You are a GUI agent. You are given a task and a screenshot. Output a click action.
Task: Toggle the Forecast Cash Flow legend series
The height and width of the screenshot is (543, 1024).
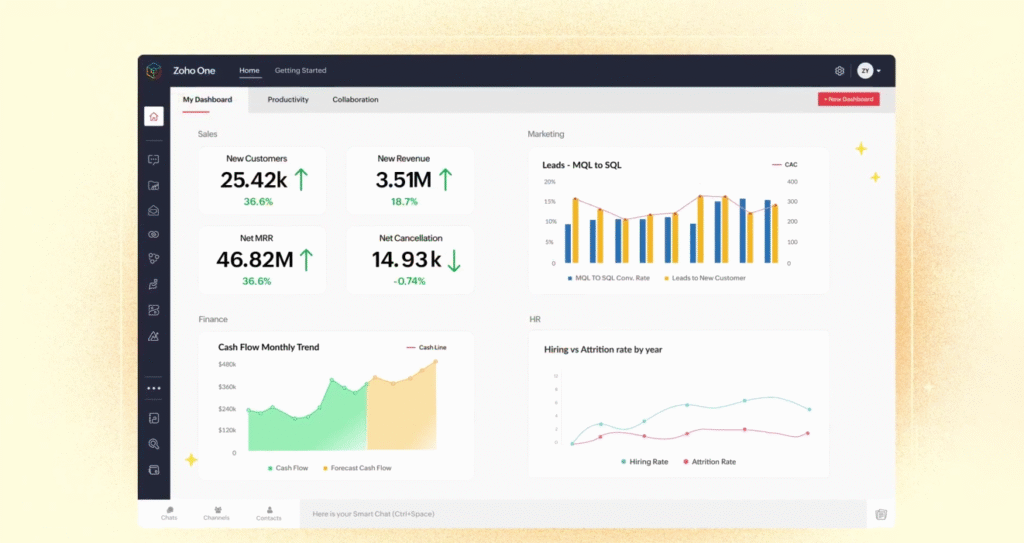pyautogui.click(x=356, y=468)
